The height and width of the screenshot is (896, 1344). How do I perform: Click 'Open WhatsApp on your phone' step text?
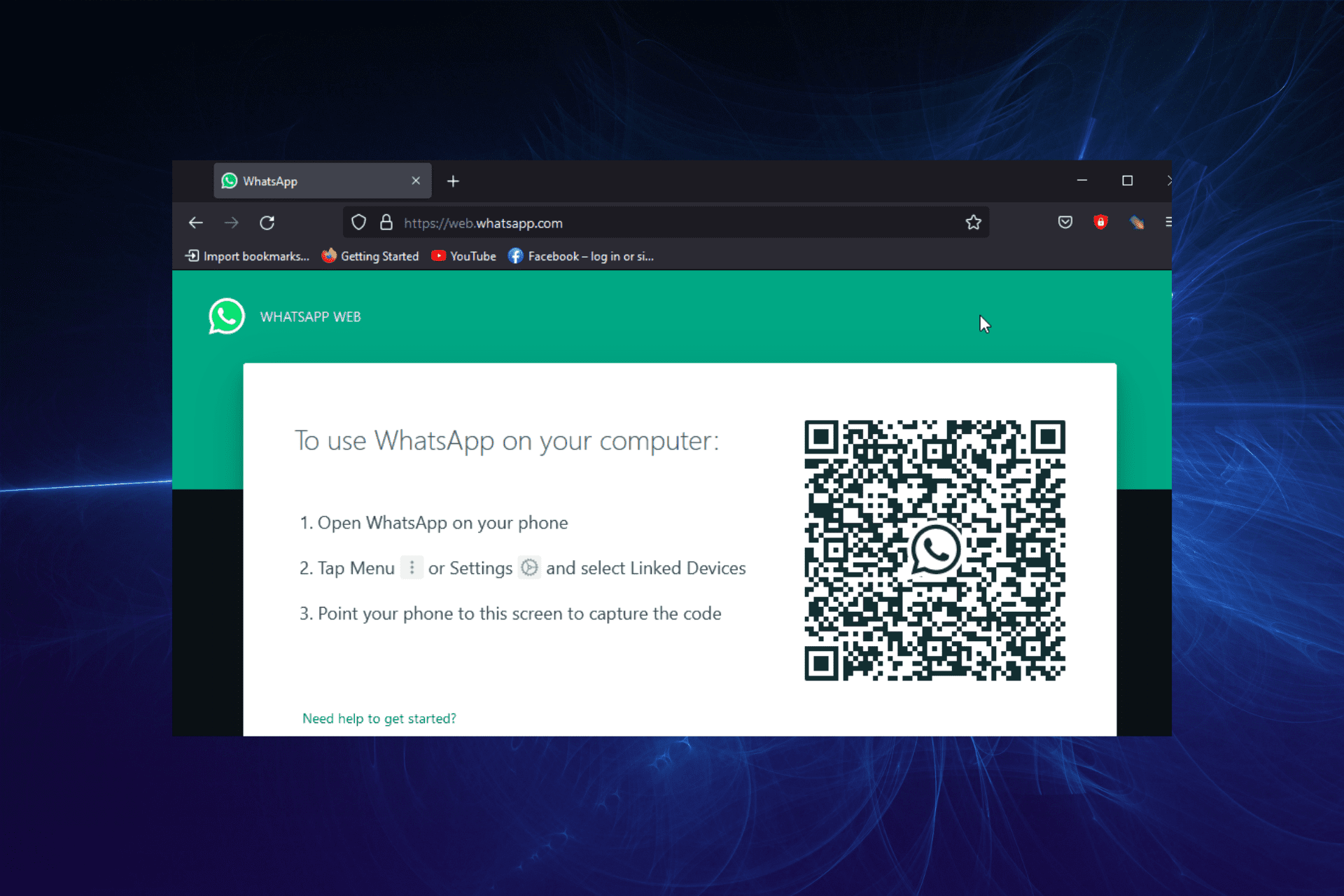442,523
